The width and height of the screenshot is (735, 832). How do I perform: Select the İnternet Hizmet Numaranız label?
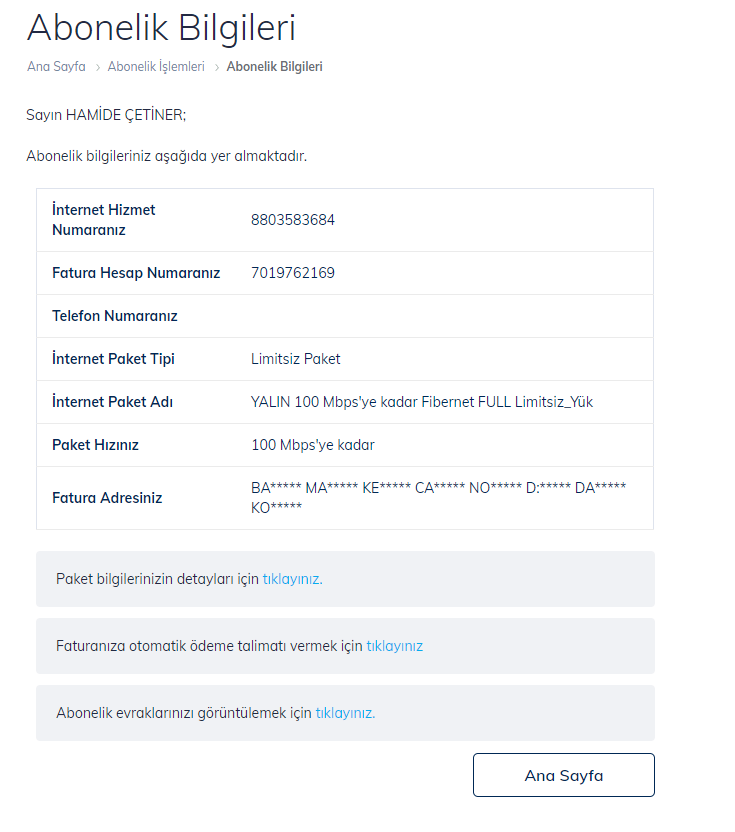click(104, 220)
